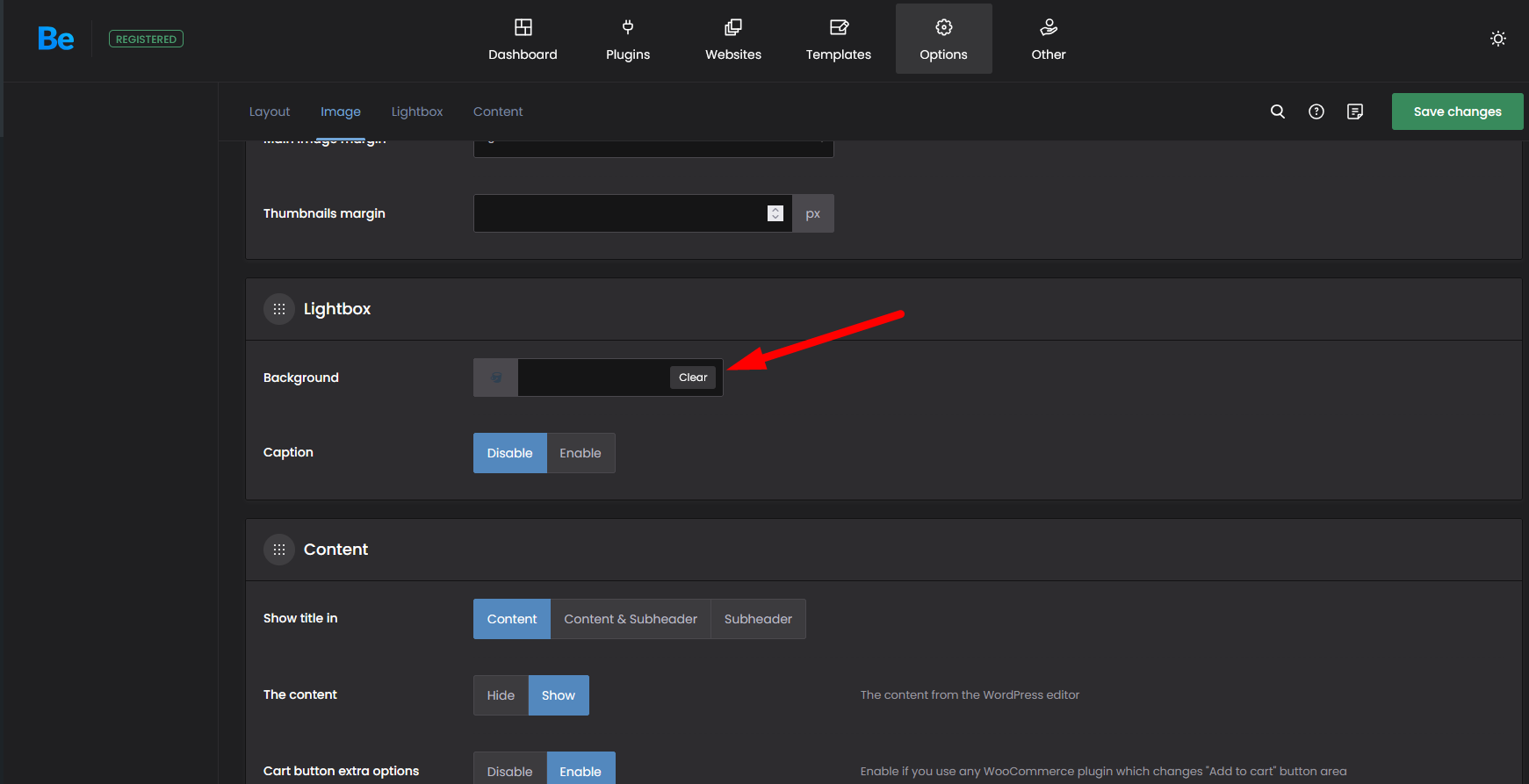Open the Plugins menu
The image size is (1529, 784).
pyautogui.click(x=628, y=39)
